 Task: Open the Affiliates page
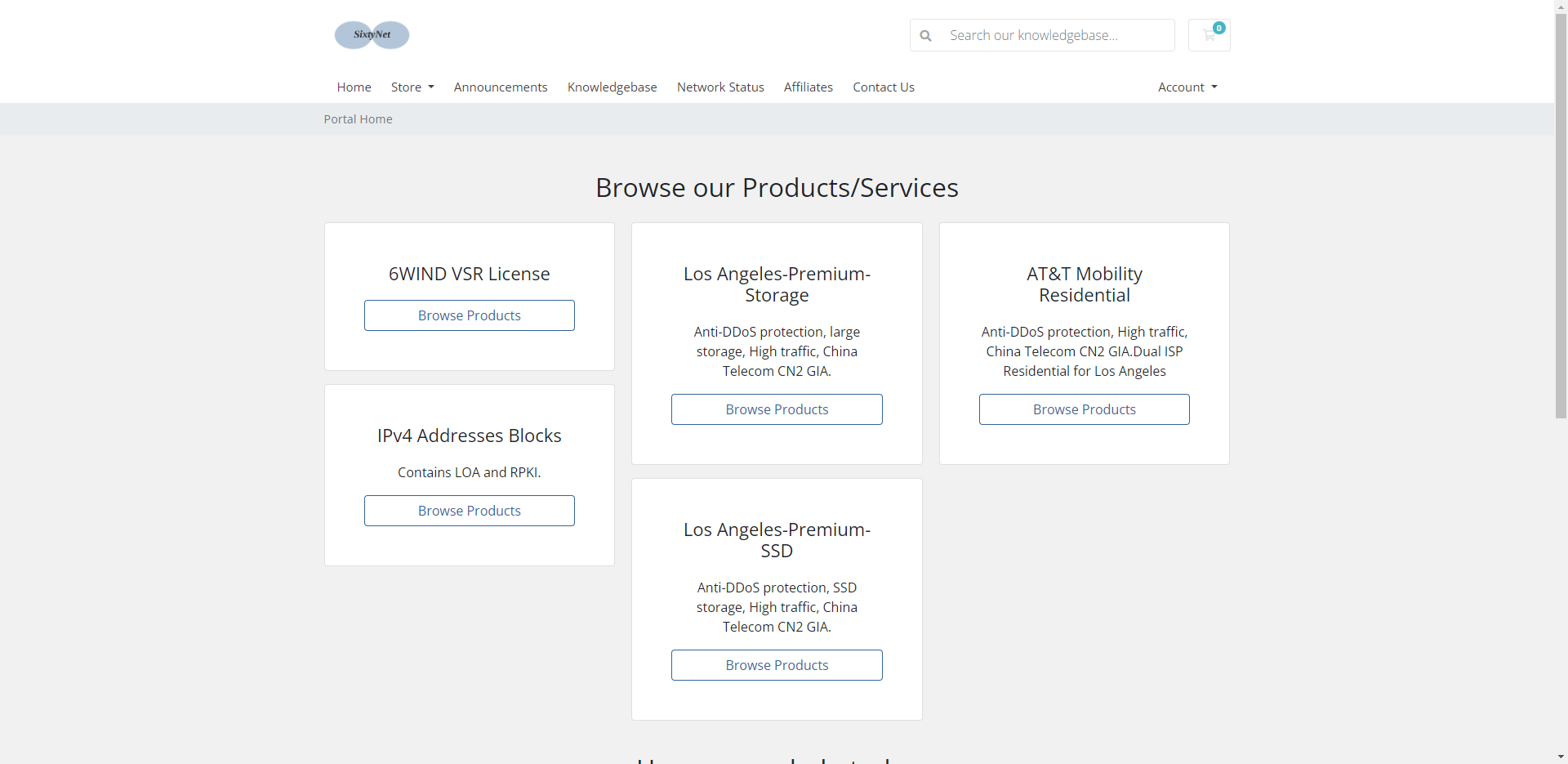click(808, 87)
